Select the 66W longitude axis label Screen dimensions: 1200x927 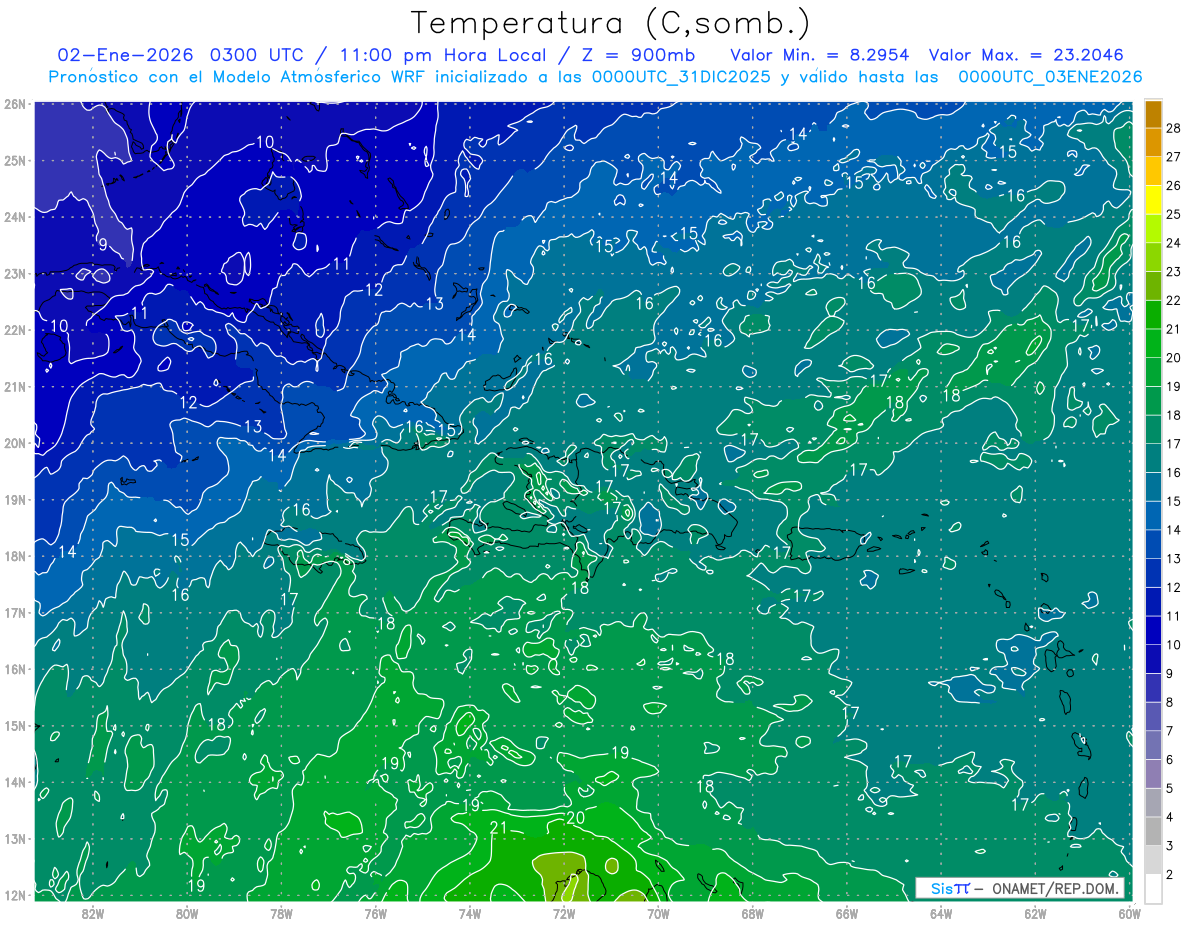click(x=847, y=913)
